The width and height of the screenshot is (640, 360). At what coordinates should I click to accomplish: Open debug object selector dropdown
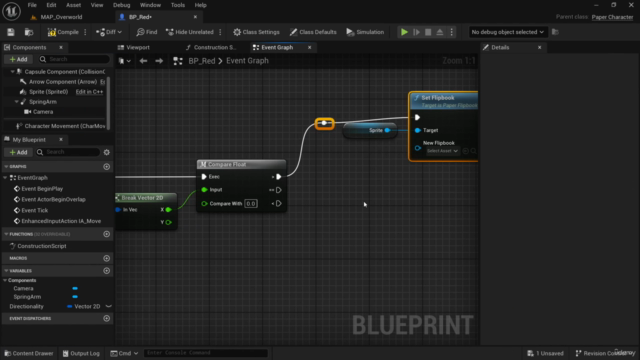point(507,32)
